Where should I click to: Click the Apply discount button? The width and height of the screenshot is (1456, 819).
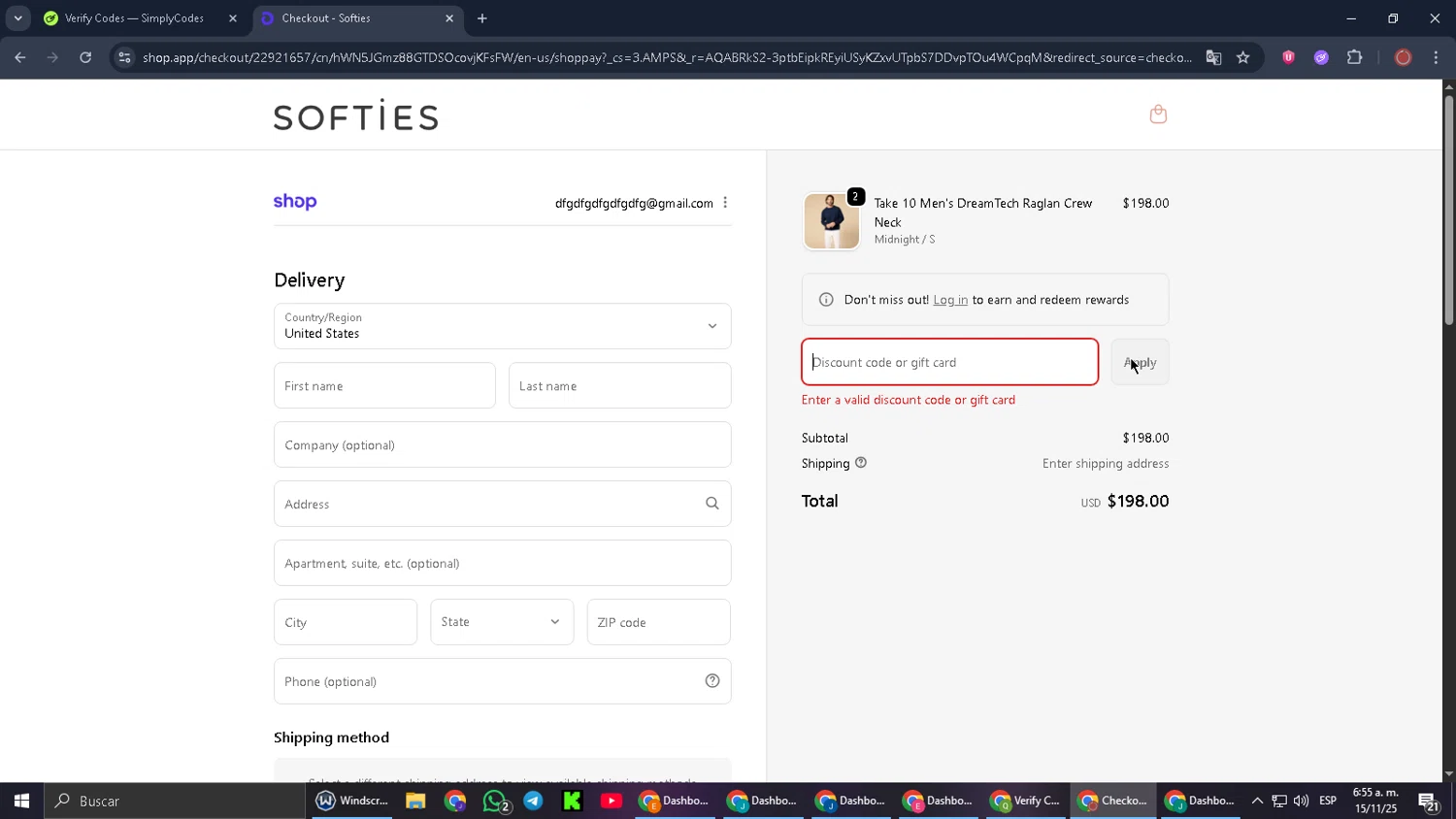1141,362
